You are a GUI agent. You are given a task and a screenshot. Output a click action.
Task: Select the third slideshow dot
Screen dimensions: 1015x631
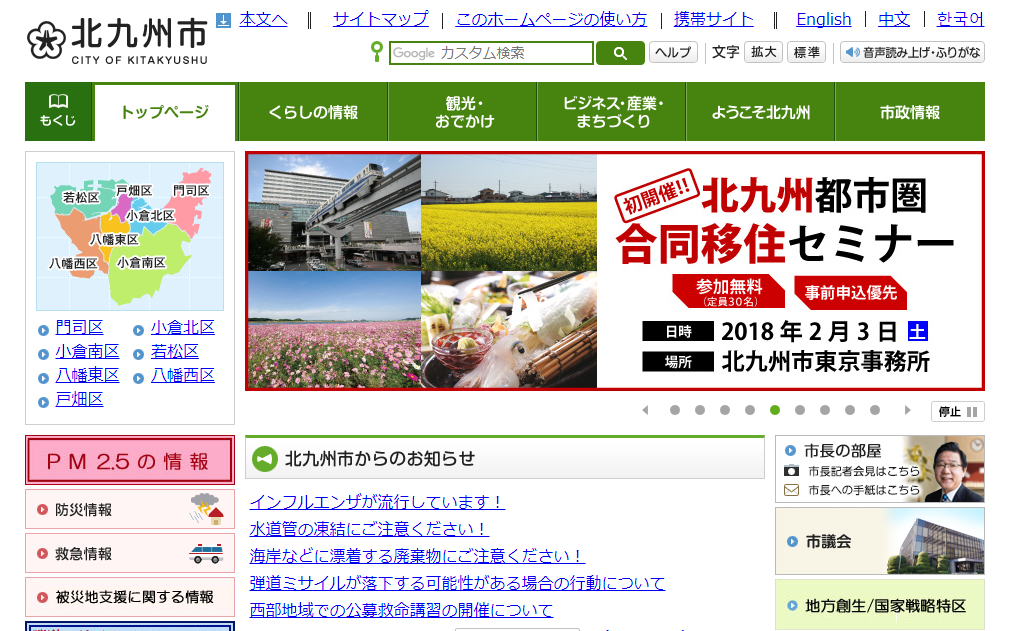coord(725,410)
